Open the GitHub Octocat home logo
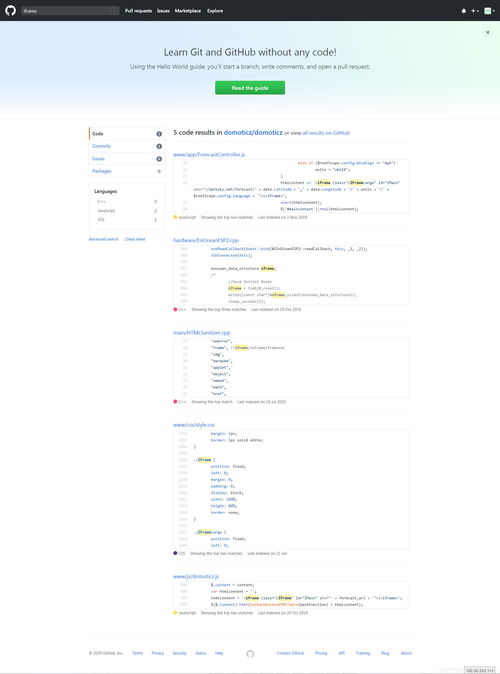 [10, 11]
